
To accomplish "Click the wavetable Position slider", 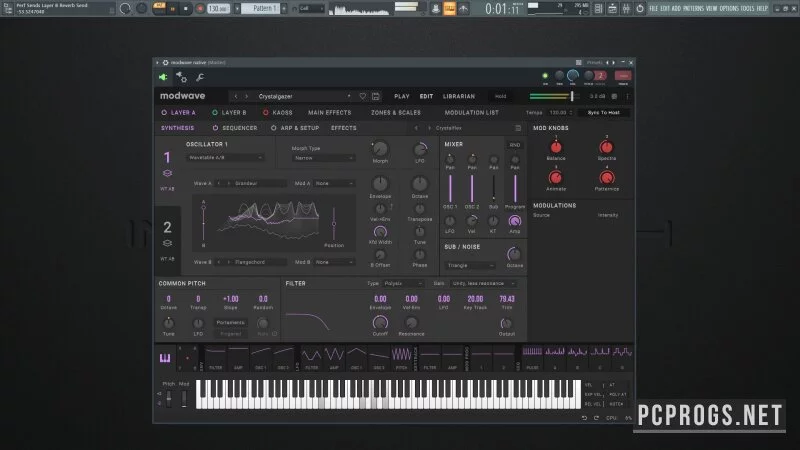I will 334,223.
